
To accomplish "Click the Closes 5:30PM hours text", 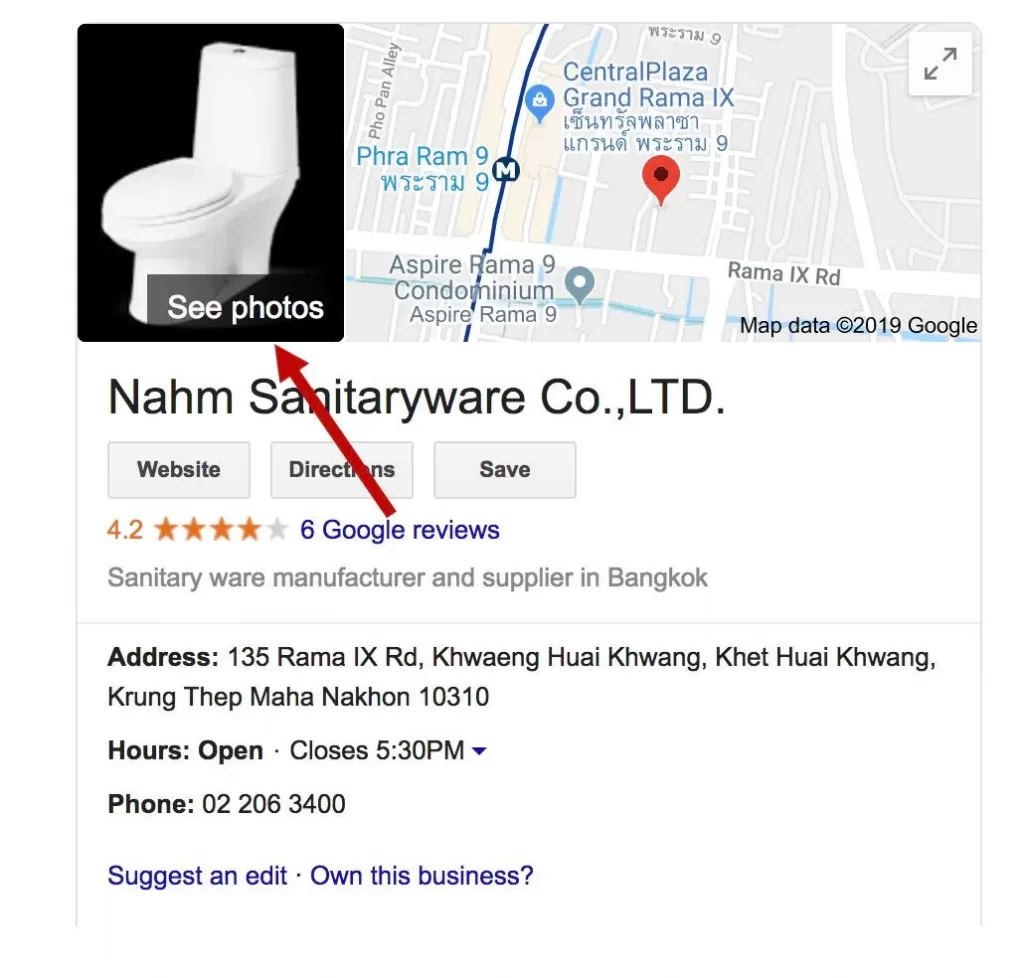I will [x=377, y=751].
